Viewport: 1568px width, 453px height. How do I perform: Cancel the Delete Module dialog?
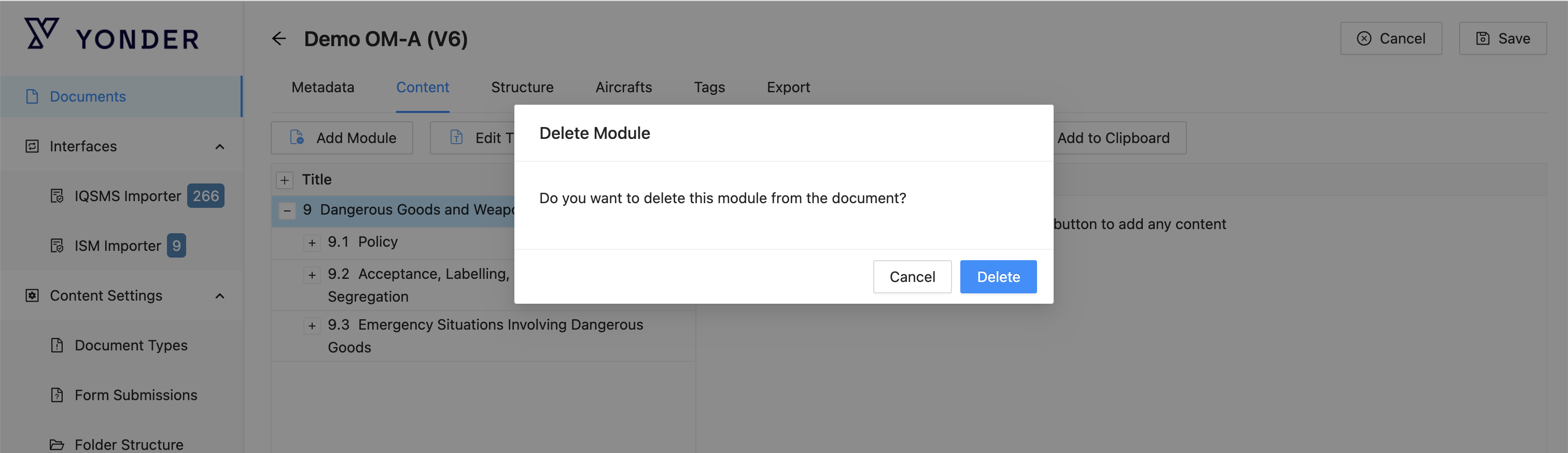point(912,277)
